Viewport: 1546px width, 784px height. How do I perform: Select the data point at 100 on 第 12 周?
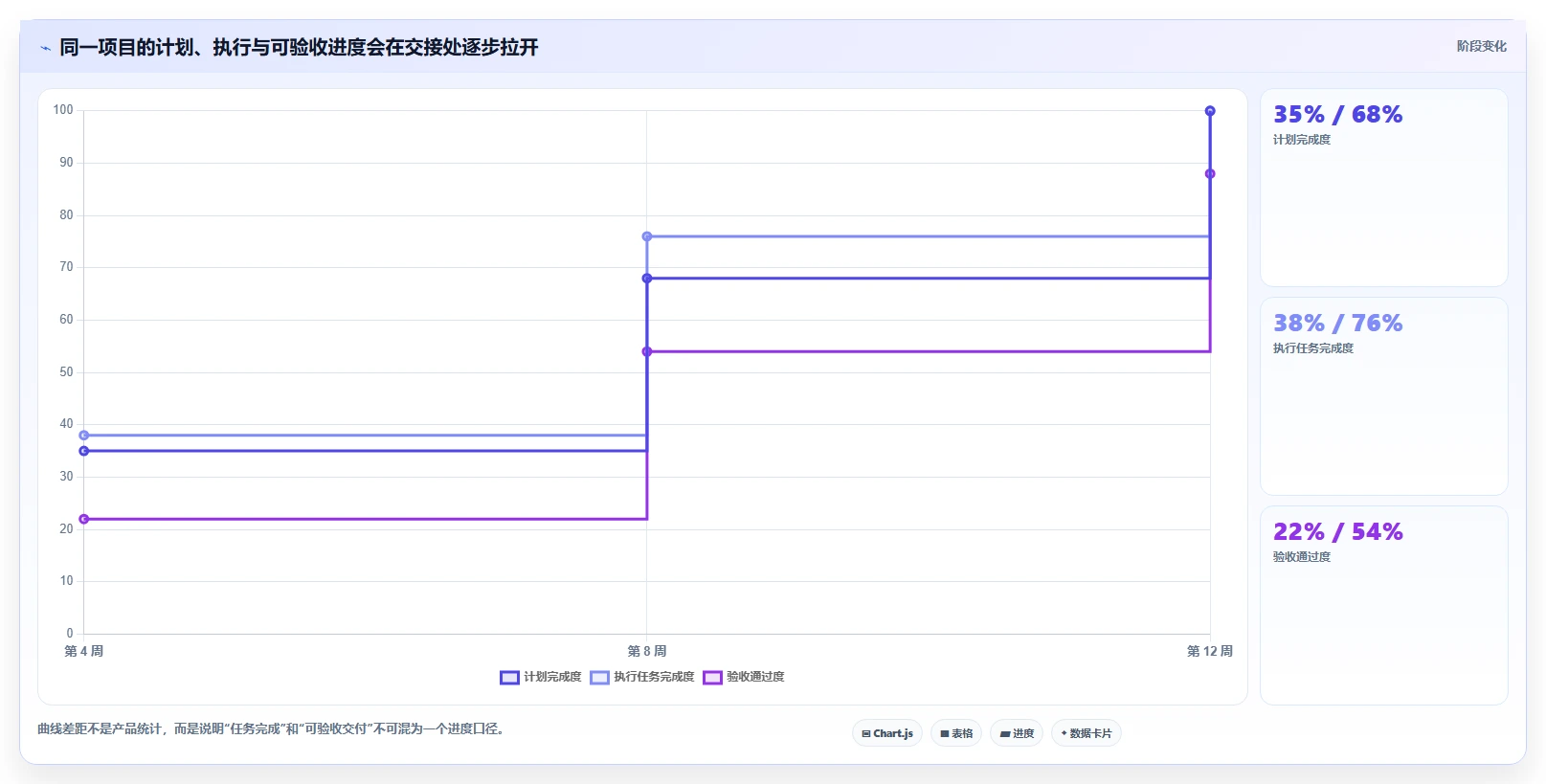(1210, 111)
